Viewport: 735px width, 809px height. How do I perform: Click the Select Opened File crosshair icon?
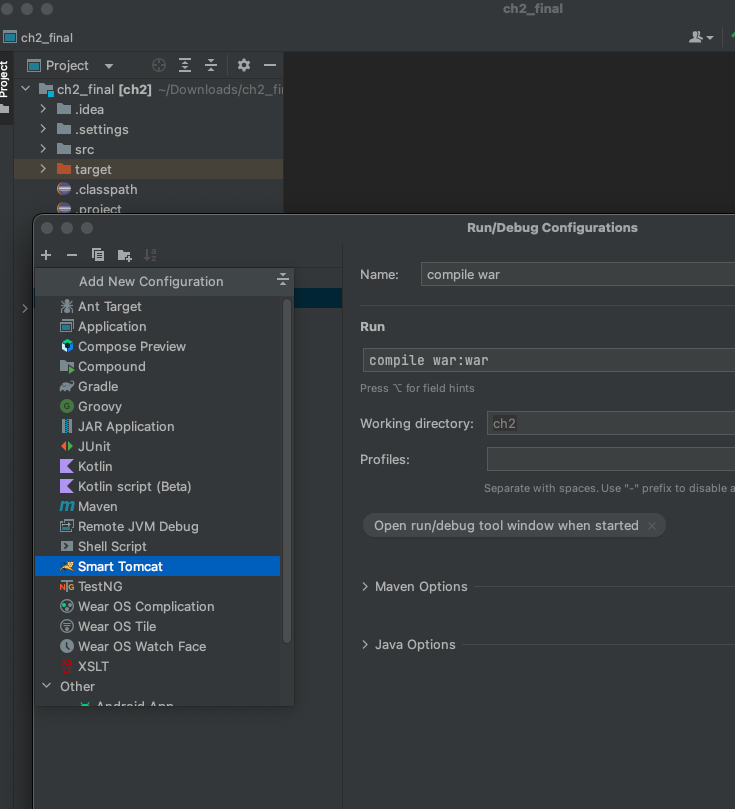coord(159,66)
